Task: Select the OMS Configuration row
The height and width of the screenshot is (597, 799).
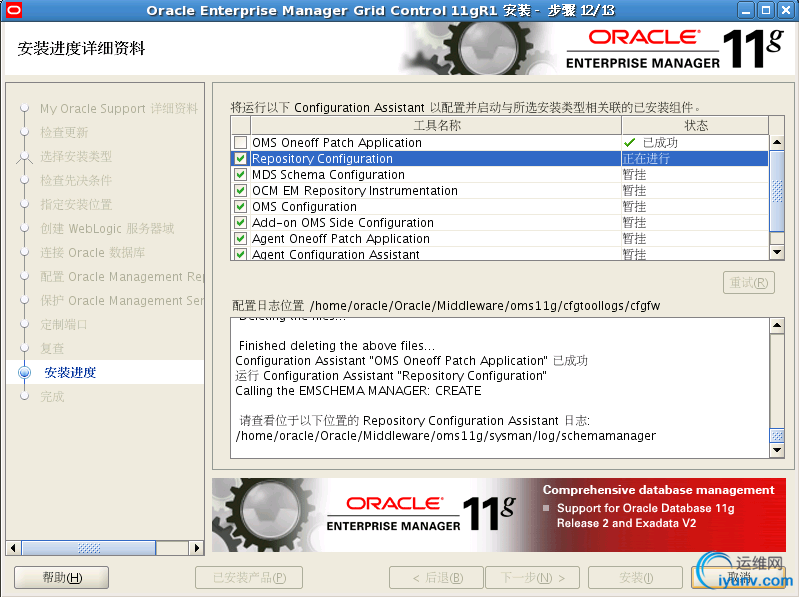Action: pyautogui.click(x=499, y=207)
